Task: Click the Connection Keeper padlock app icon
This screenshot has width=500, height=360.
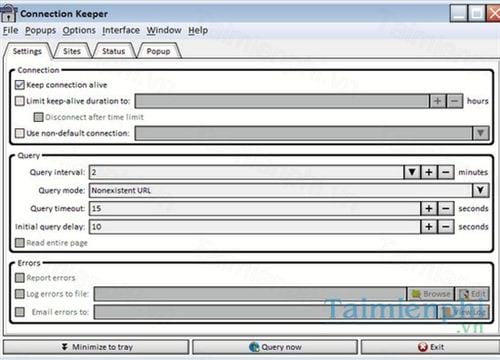Action: pos(8,13)
